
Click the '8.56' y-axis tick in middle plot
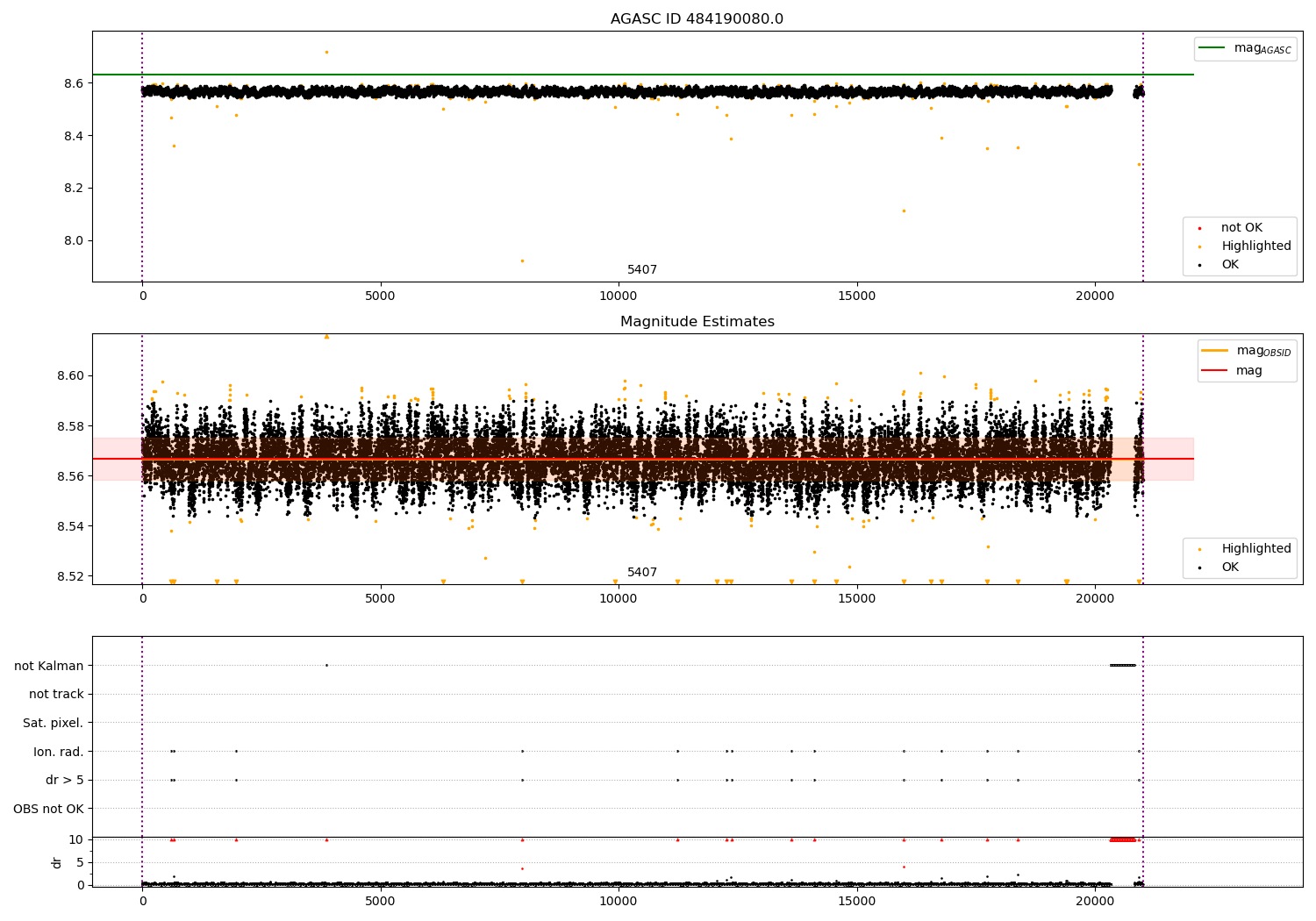tap(71, 476)
